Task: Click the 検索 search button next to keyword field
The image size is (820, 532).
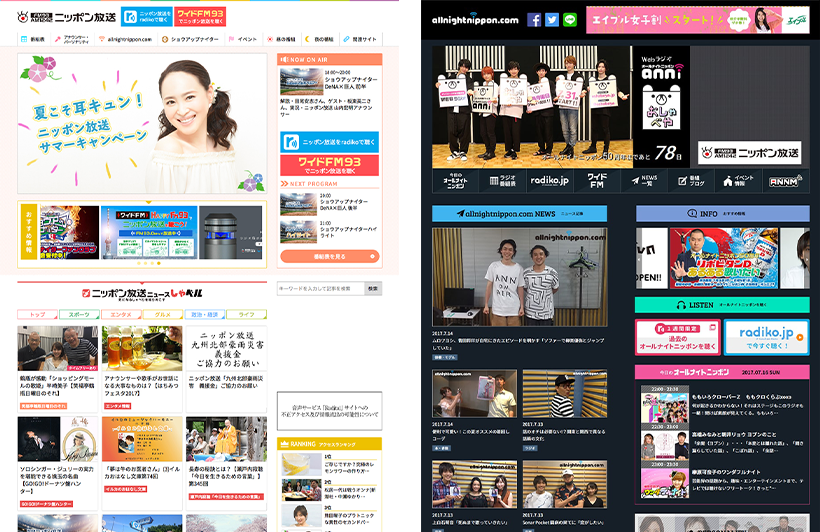Action: pos(373,288)
